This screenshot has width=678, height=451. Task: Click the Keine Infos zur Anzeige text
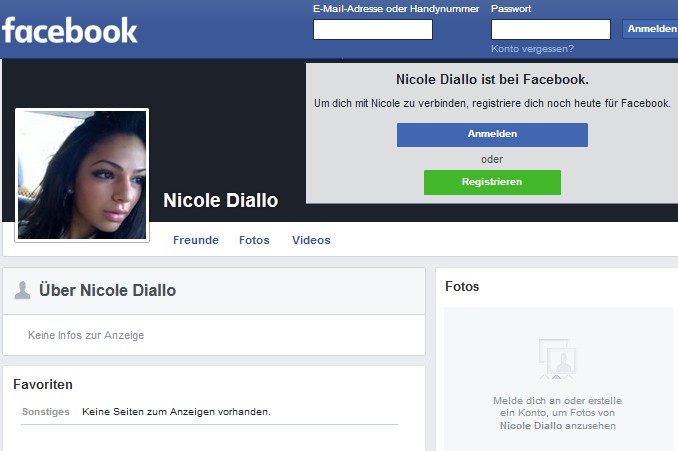click(x=86, y=335)
